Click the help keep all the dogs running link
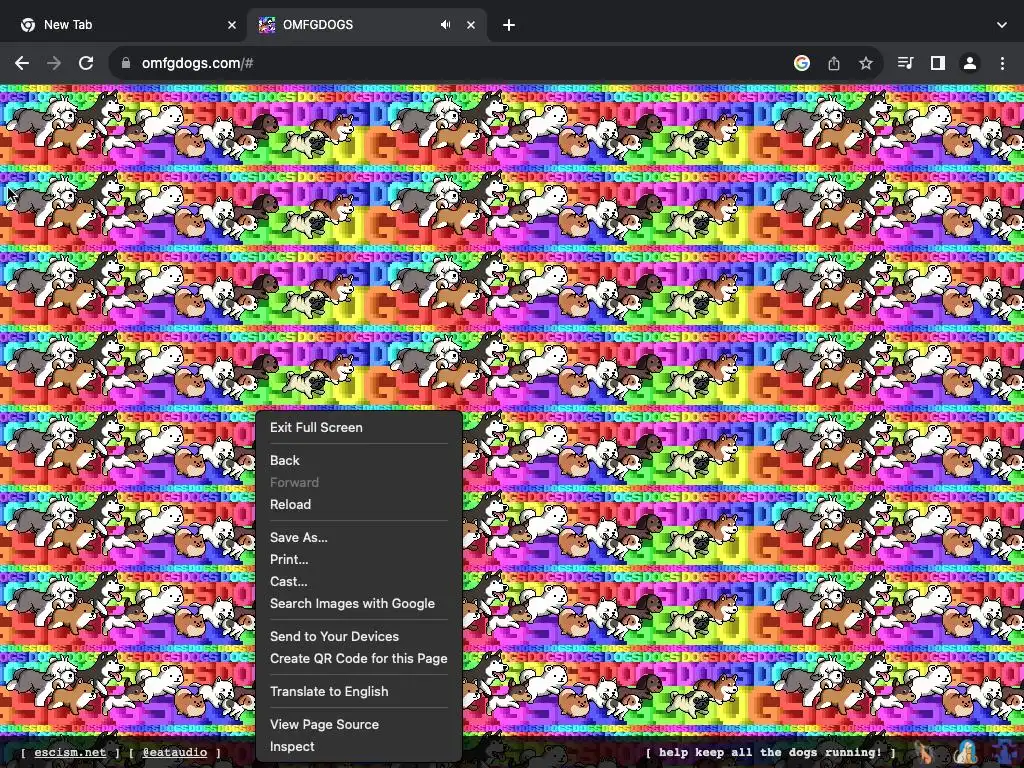The height and width of the screenshot is (768, 1024). coord(770,752)
